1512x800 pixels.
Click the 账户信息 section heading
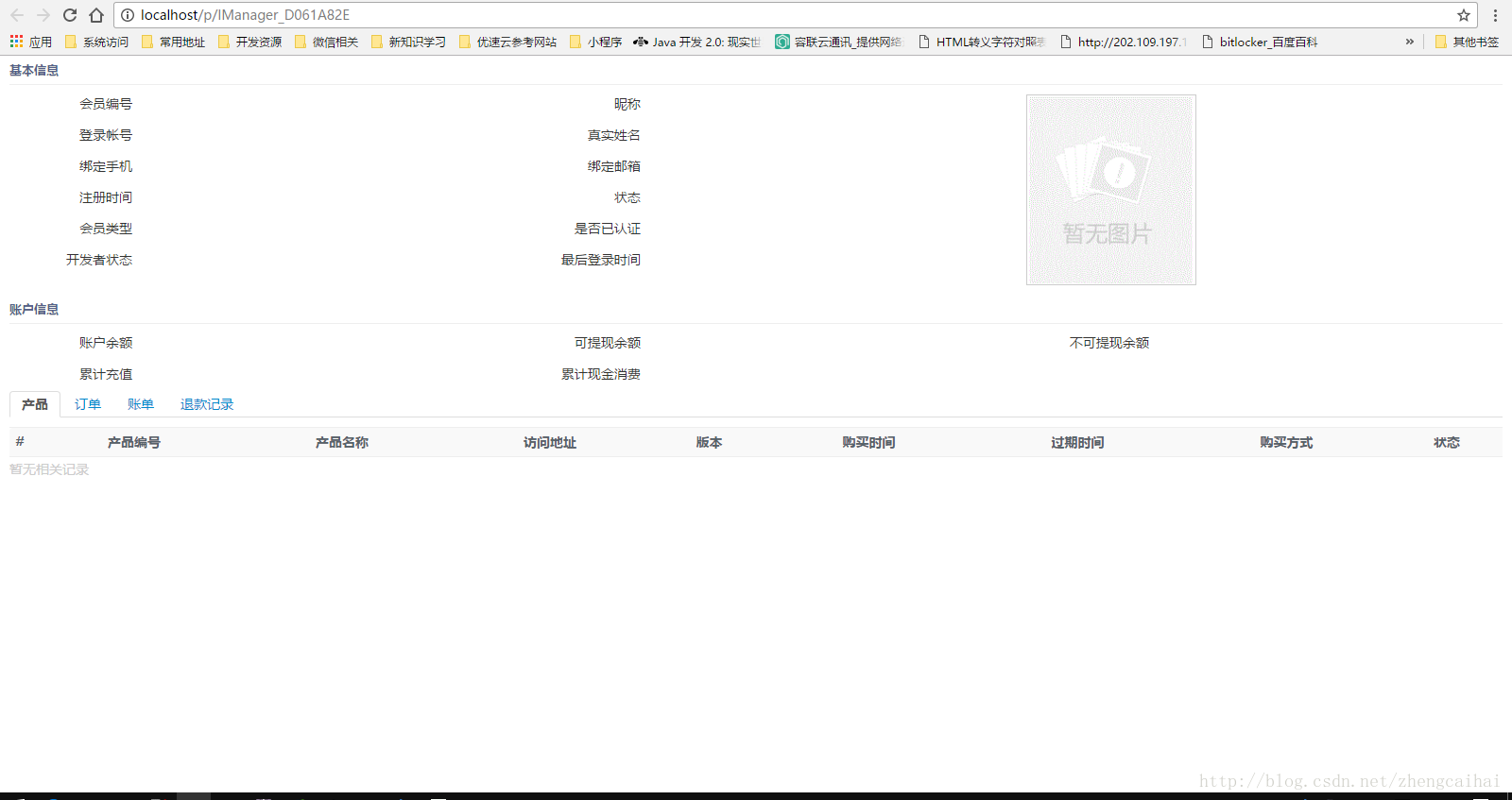coord(34,310)
